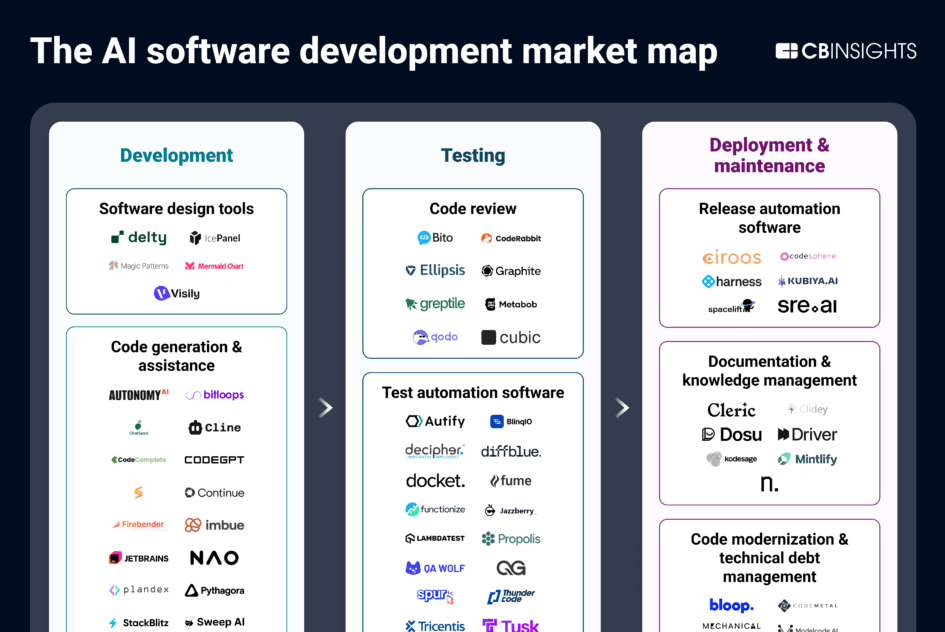
Task: Open the Graphite logo
Action: click(x=511, y=271)
